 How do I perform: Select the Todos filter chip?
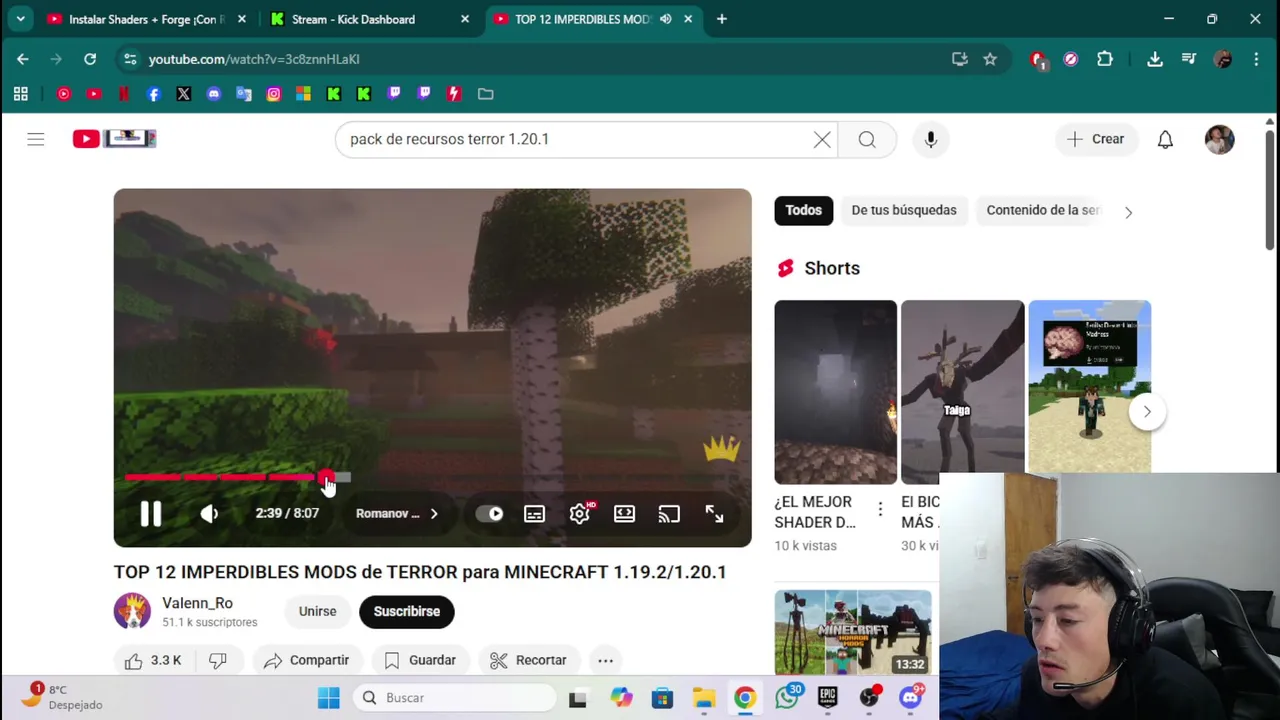pos(803,210)
